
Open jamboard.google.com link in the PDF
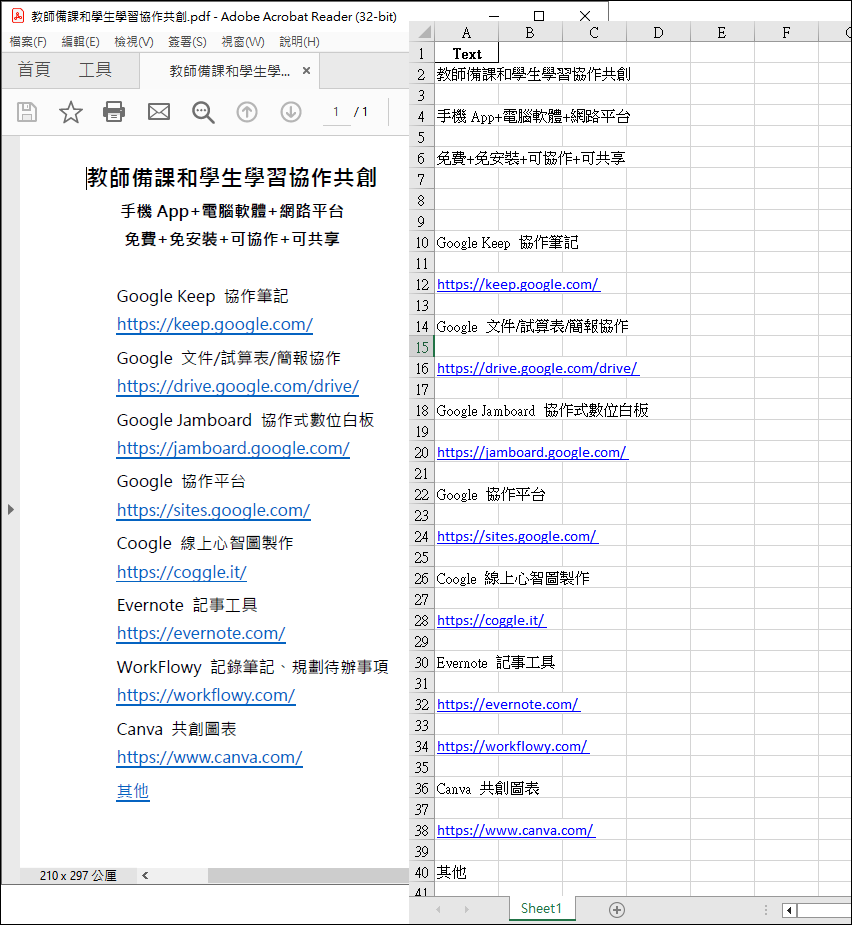coord(233,448)
